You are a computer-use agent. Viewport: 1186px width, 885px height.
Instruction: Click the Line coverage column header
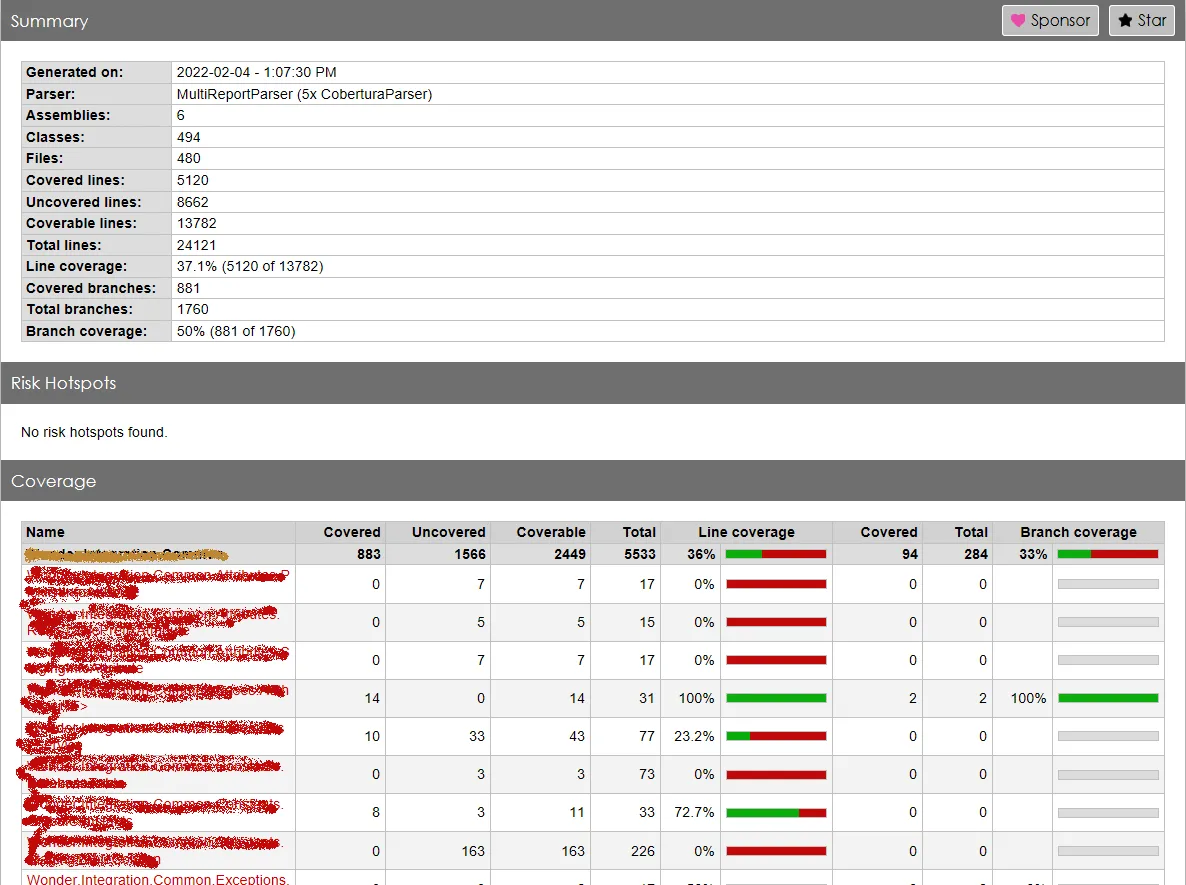pyautogui.click(x=746, y=532)
